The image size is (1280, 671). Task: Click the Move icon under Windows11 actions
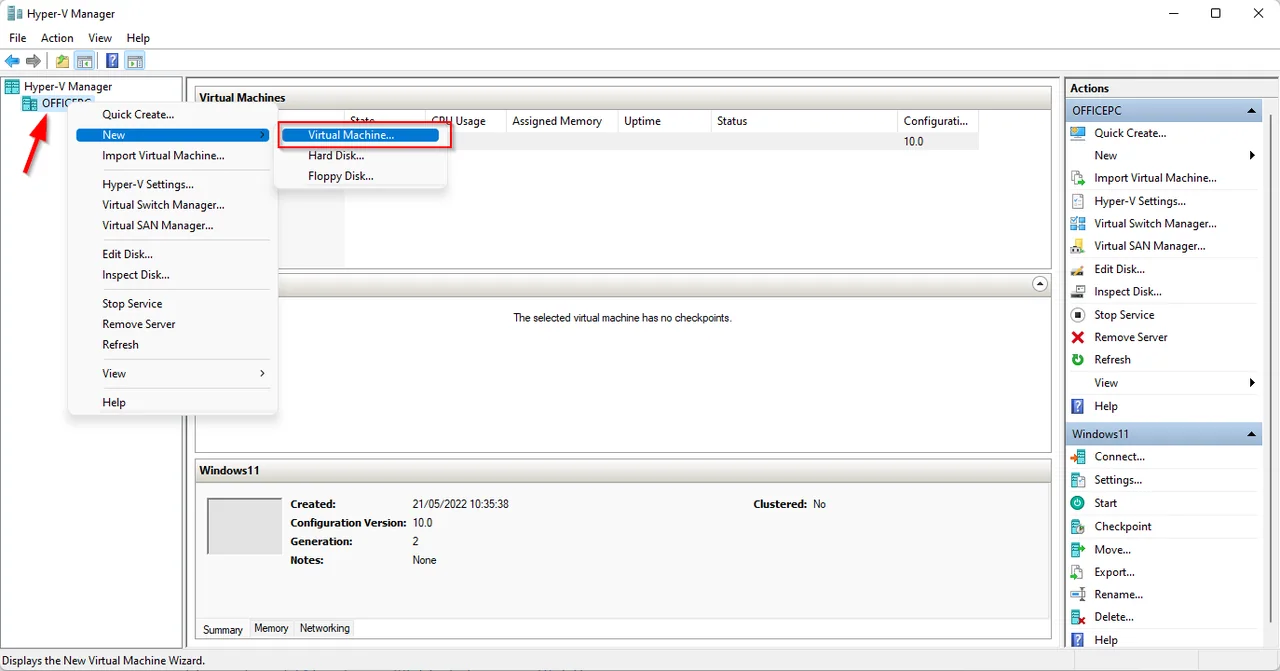tap(1078, 549)
